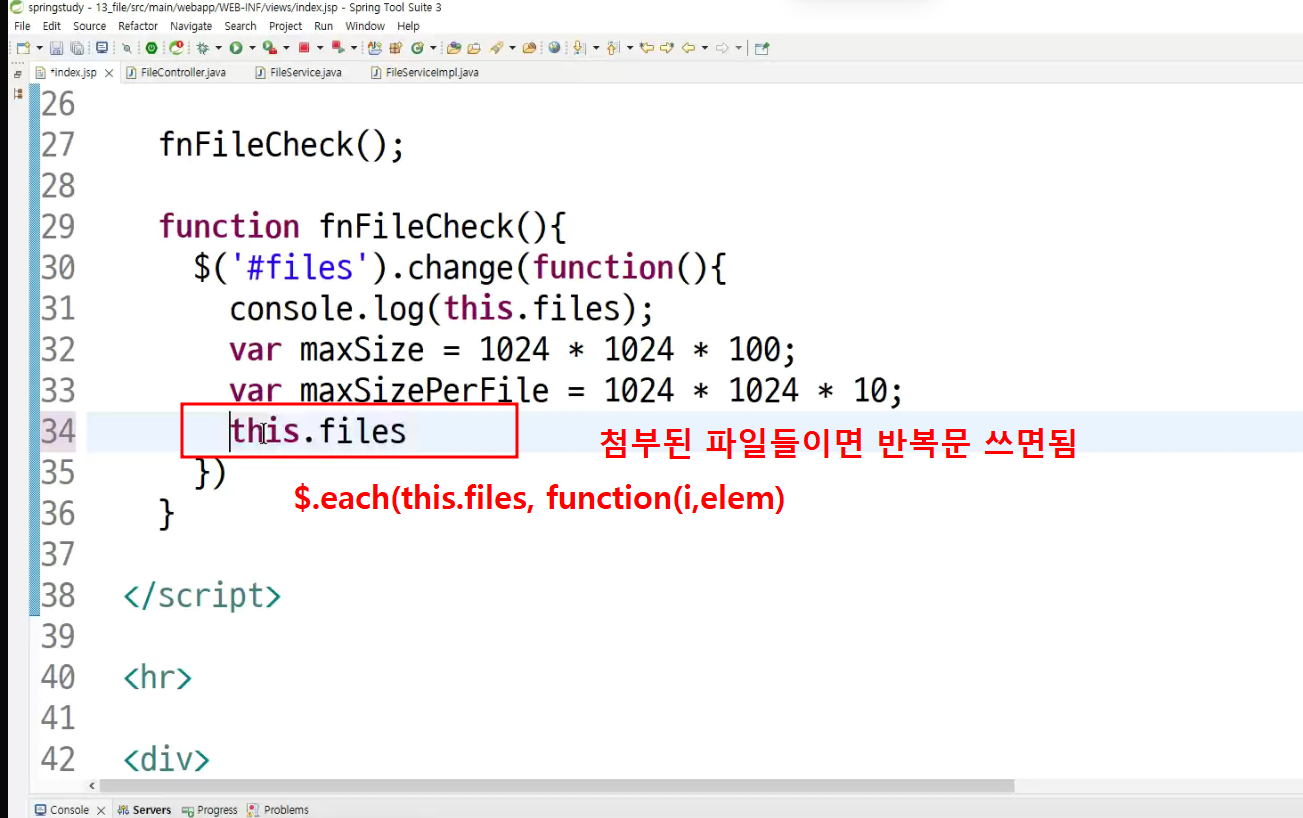This screenshot has height=818, width=1303.
Task: Run the application with green play icon
Action: pos(236,47)
